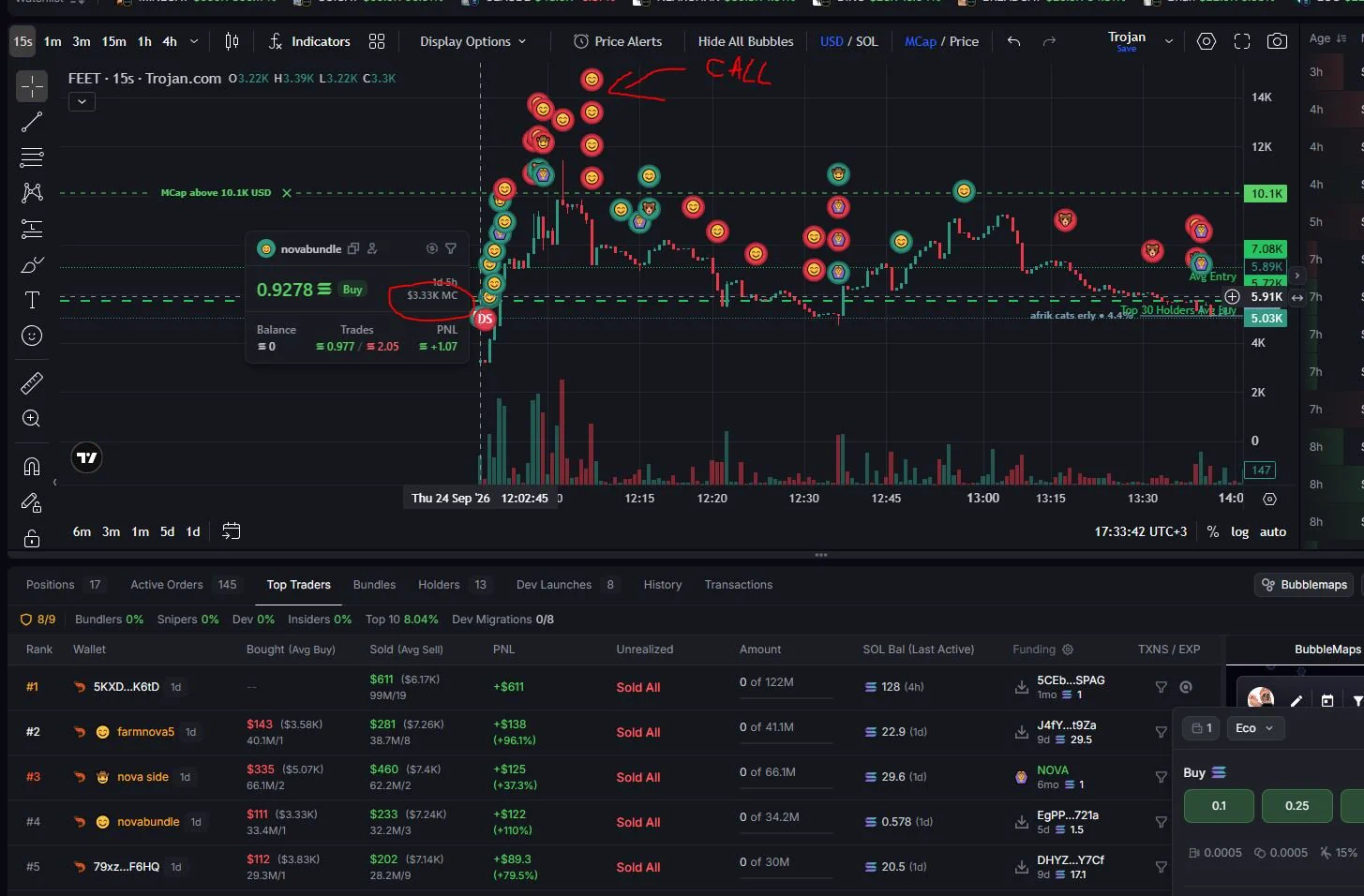Click Hide All Bubbles
Viewport: 1364px width, 896px height.
(x=745, y=41)
